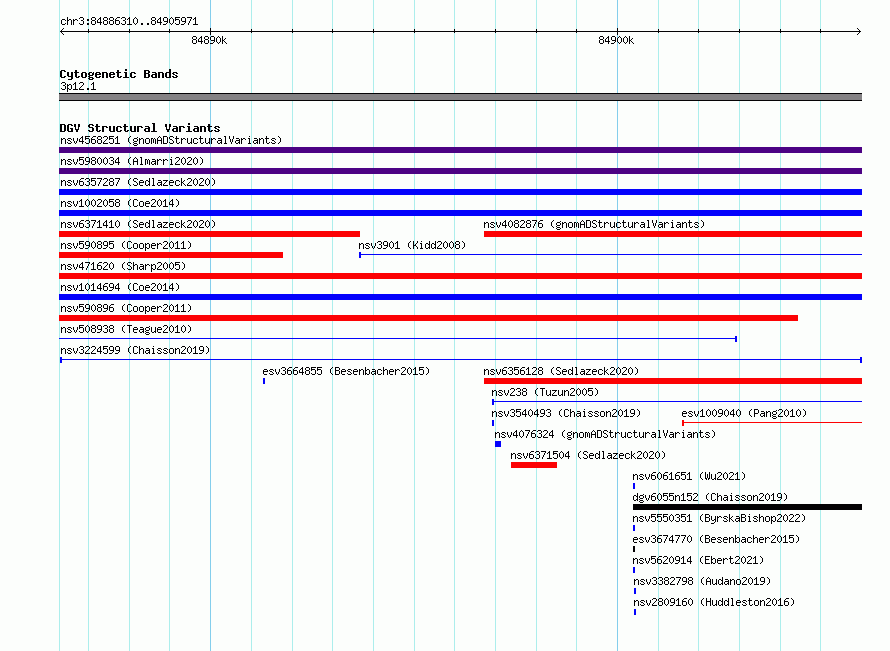Select the nsv5550351 (ByrskaBishop2022) label
The width and height of the screenshot is (890, 651).
click(719, 518)
